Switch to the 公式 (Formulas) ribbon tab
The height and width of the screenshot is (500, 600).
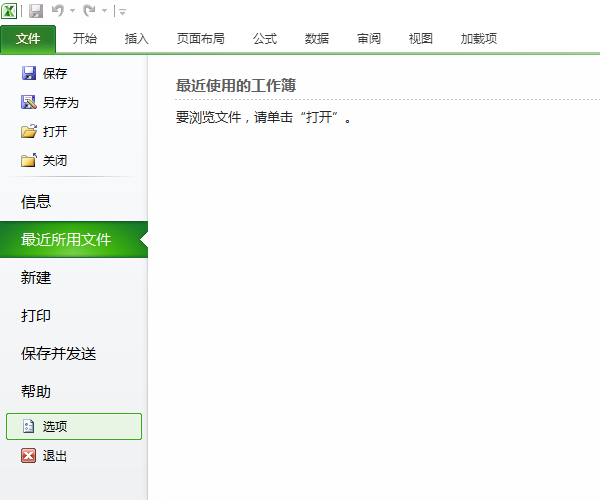(x=264, y=39)
